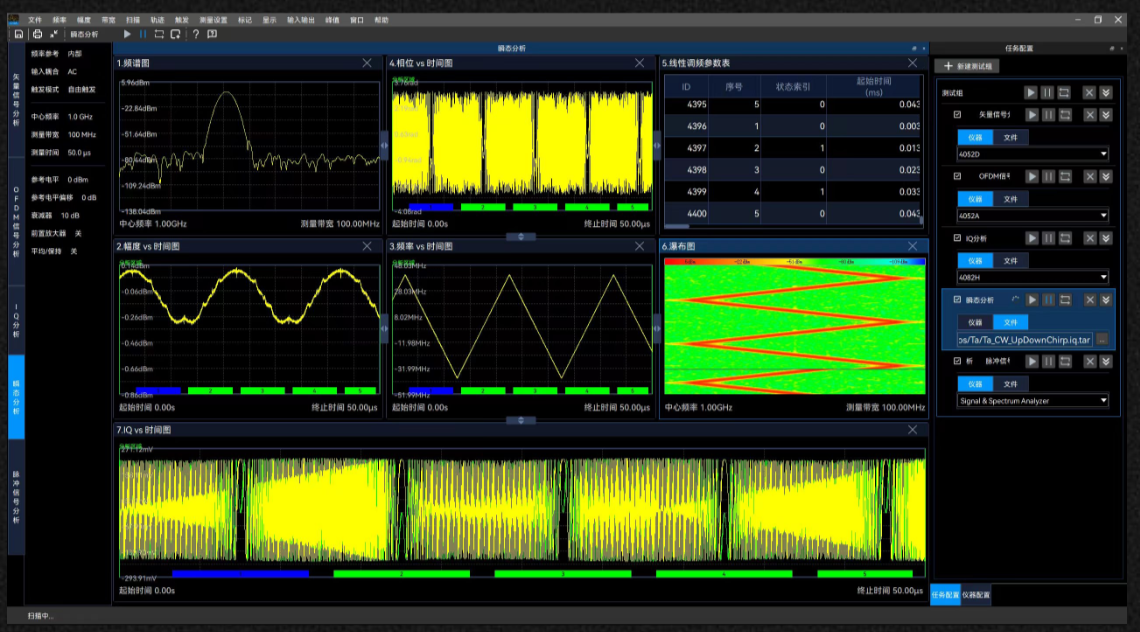Click the print icon in the toolbar
Screen dimensions: 1140x632
coord(37,34)
